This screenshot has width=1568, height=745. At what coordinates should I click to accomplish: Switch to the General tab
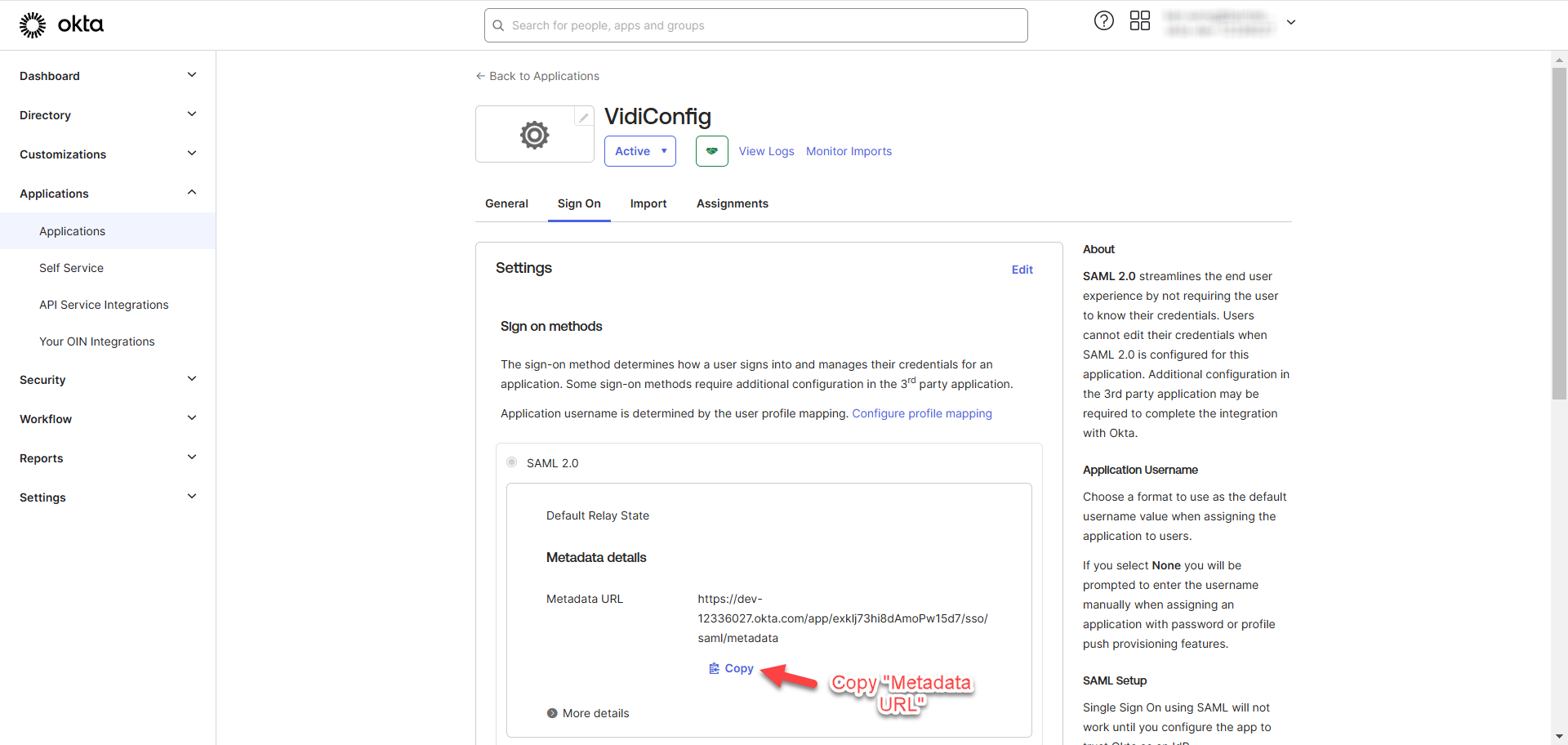click(x=506, y=203)
